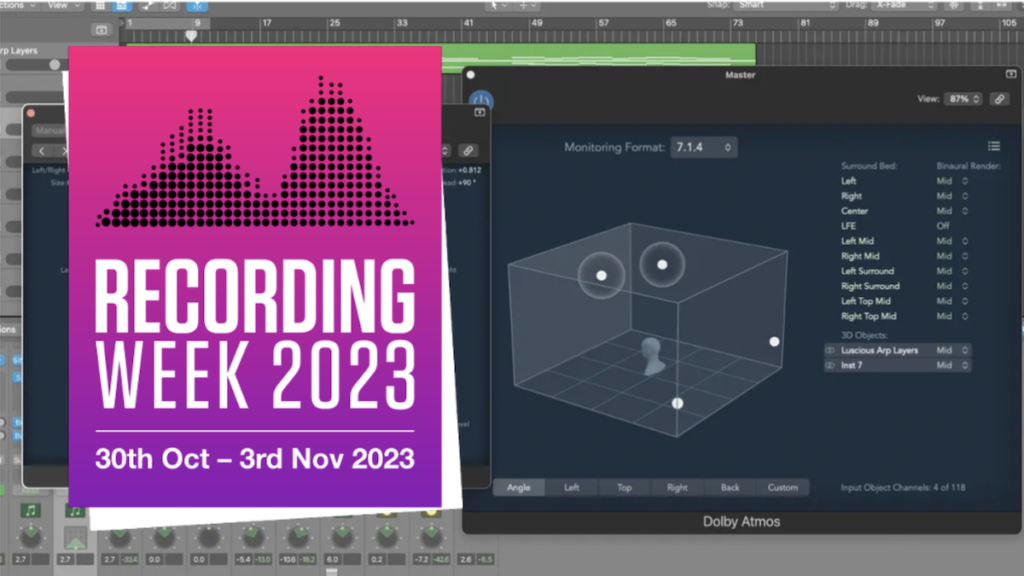Open the list icon above Binaural Render
1024x576 pixels.
tap(994, 146)
